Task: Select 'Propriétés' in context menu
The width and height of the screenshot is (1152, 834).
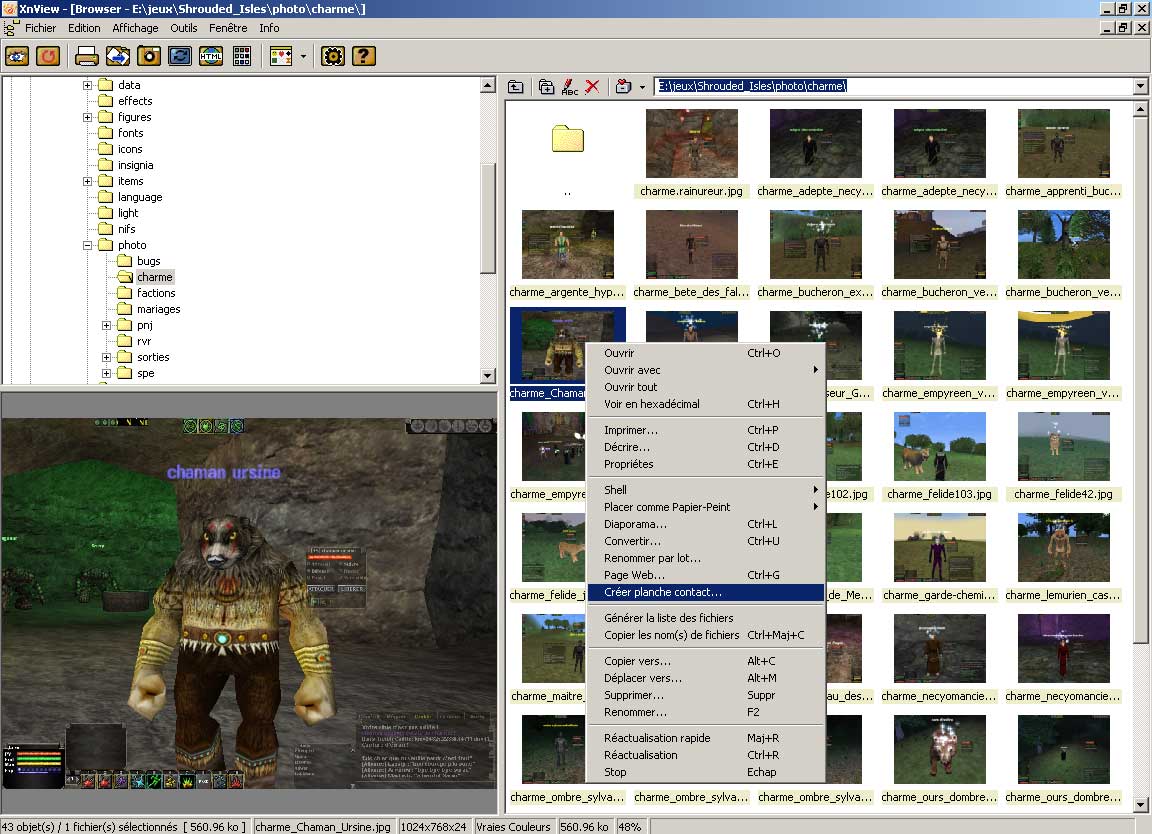Action: click(705, 464)
